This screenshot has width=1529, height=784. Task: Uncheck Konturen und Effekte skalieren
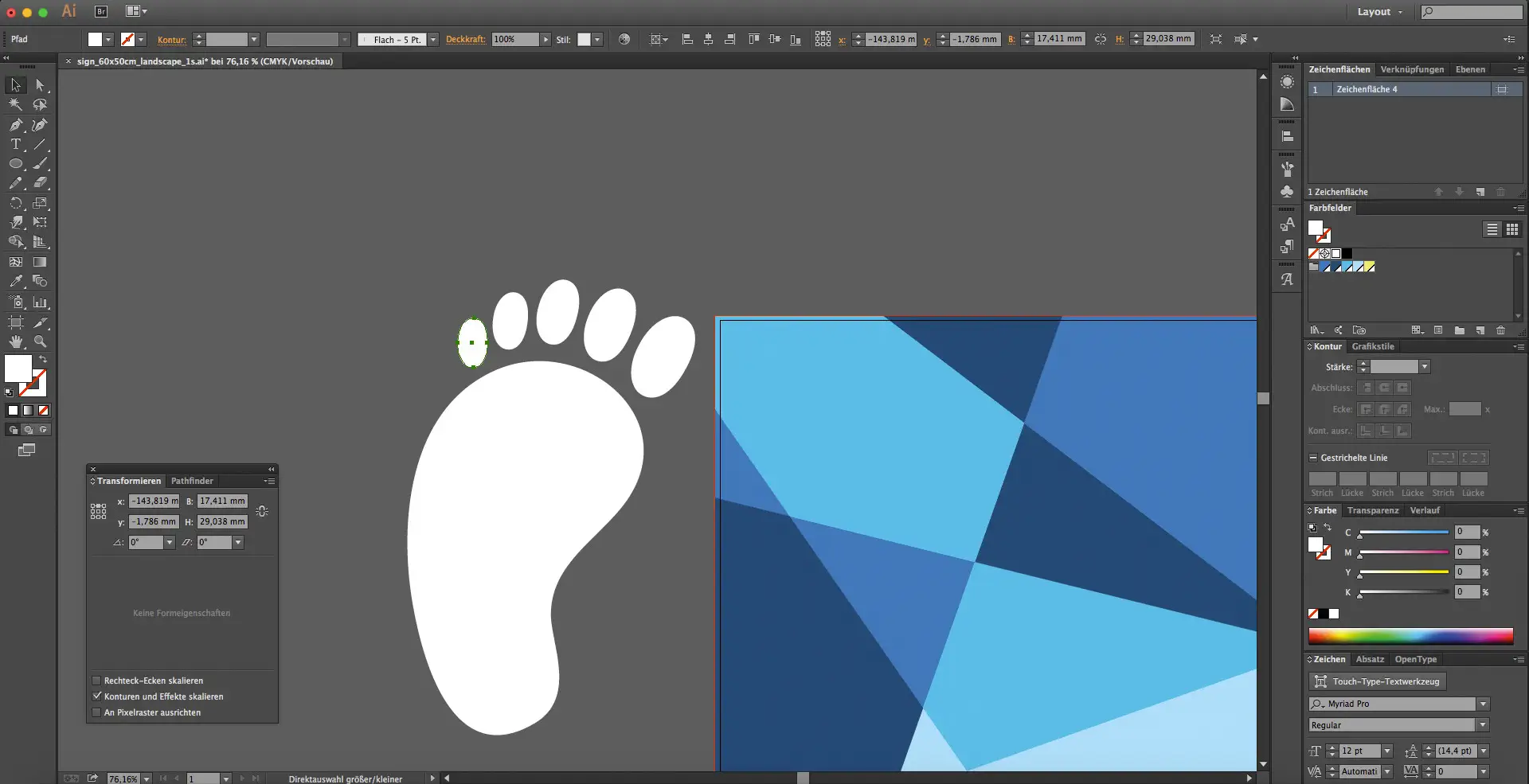(97, 696)
